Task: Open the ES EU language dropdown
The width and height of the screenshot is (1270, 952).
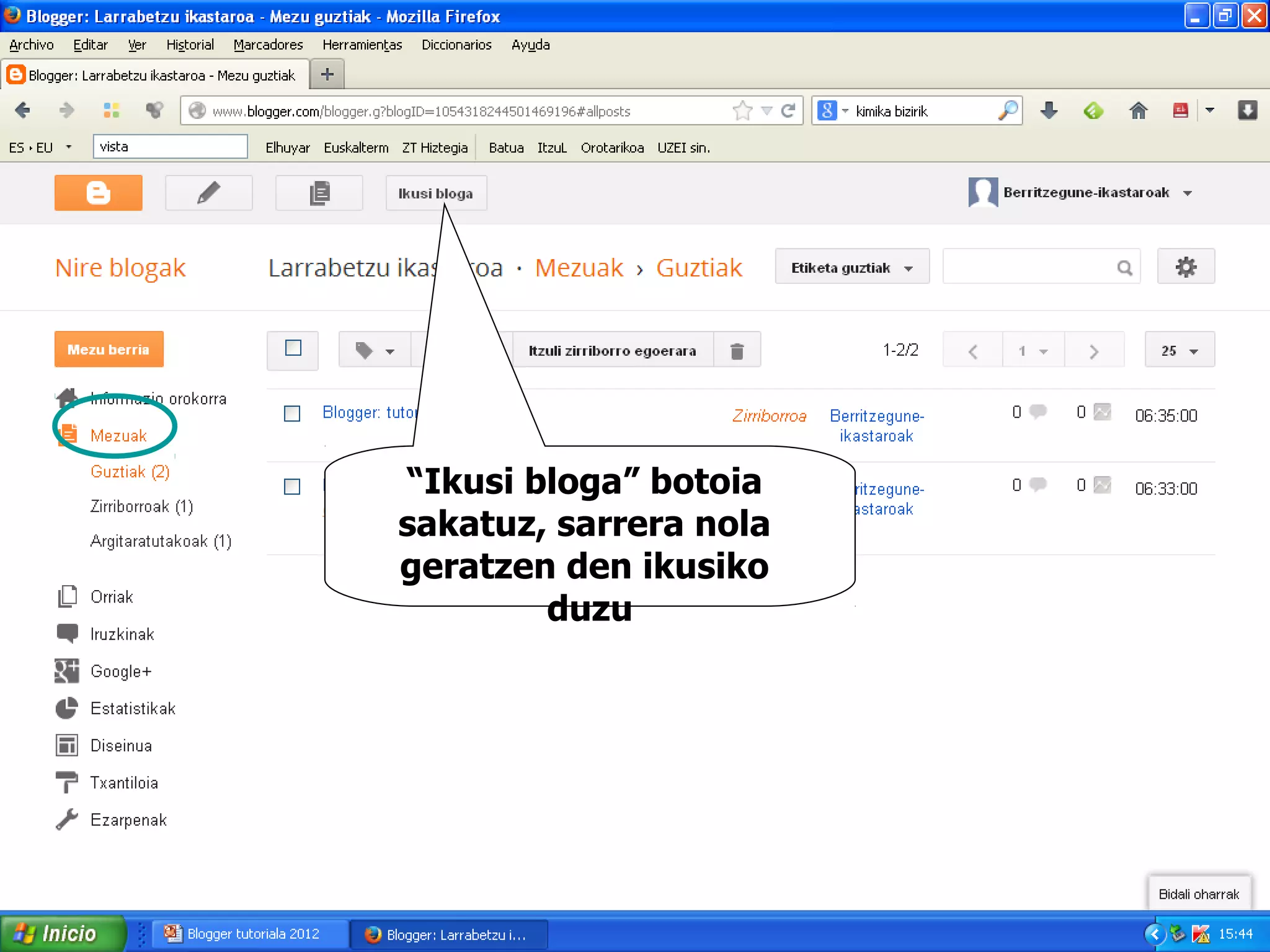Action: 69,148
